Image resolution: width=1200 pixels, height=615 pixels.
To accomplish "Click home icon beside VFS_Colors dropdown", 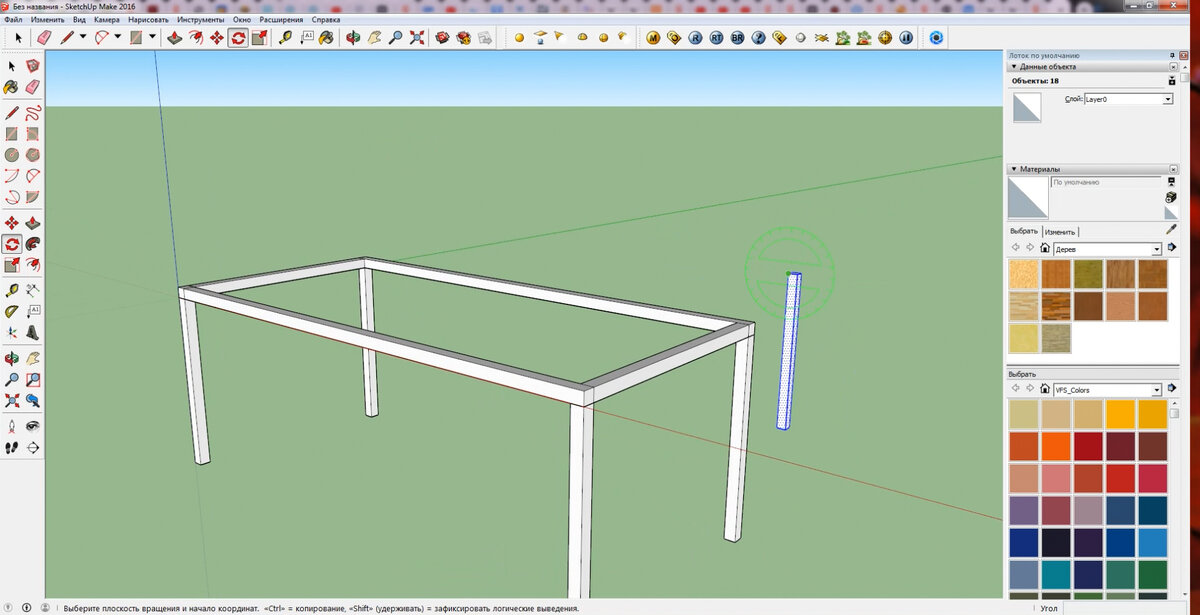I will [1045, 389].
